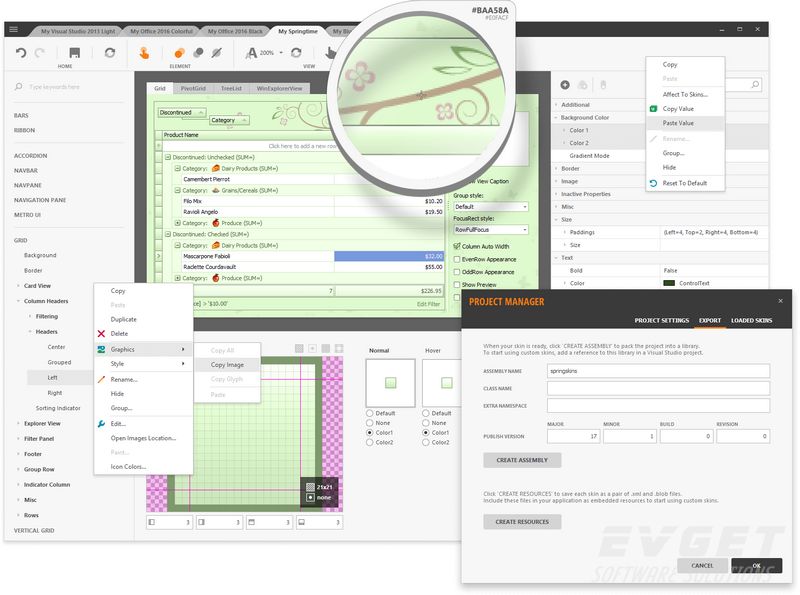The image size is (800, 595).
Task: Select Color2 radio under Hover state
Action: (x=426, y=442)
